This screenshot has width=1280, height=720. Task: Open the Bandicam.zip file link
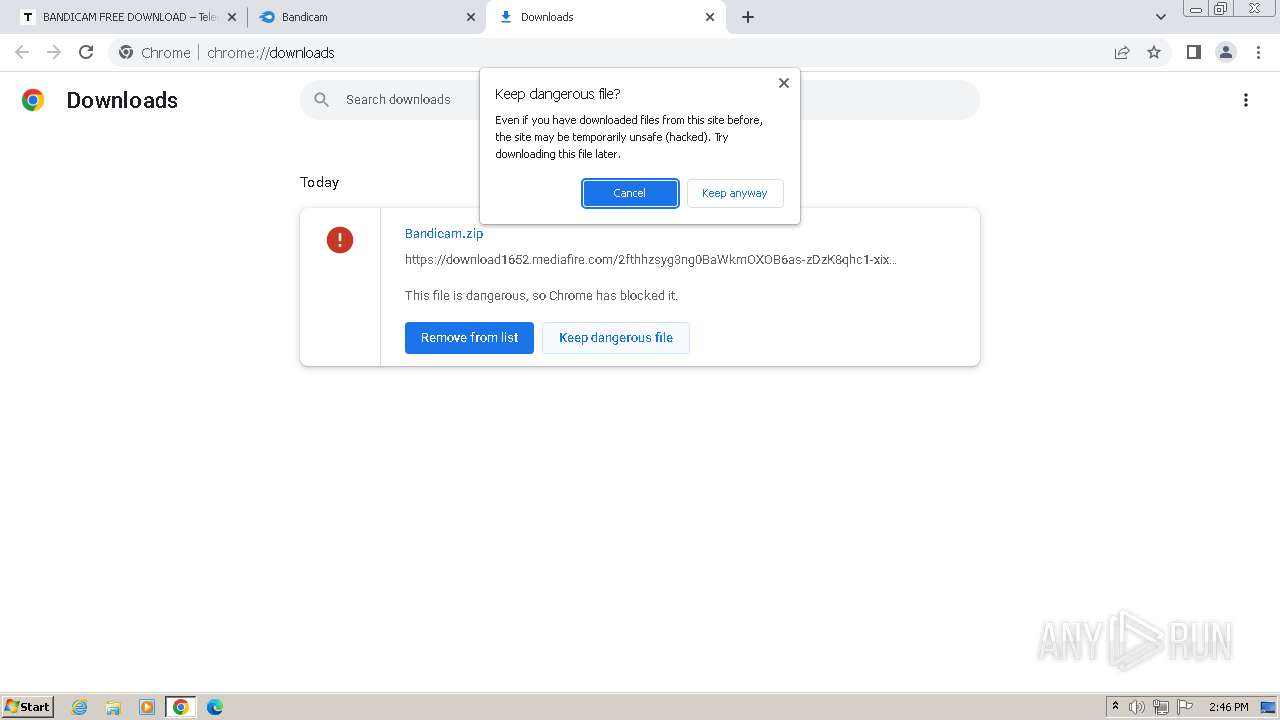[x=444, y=233]
